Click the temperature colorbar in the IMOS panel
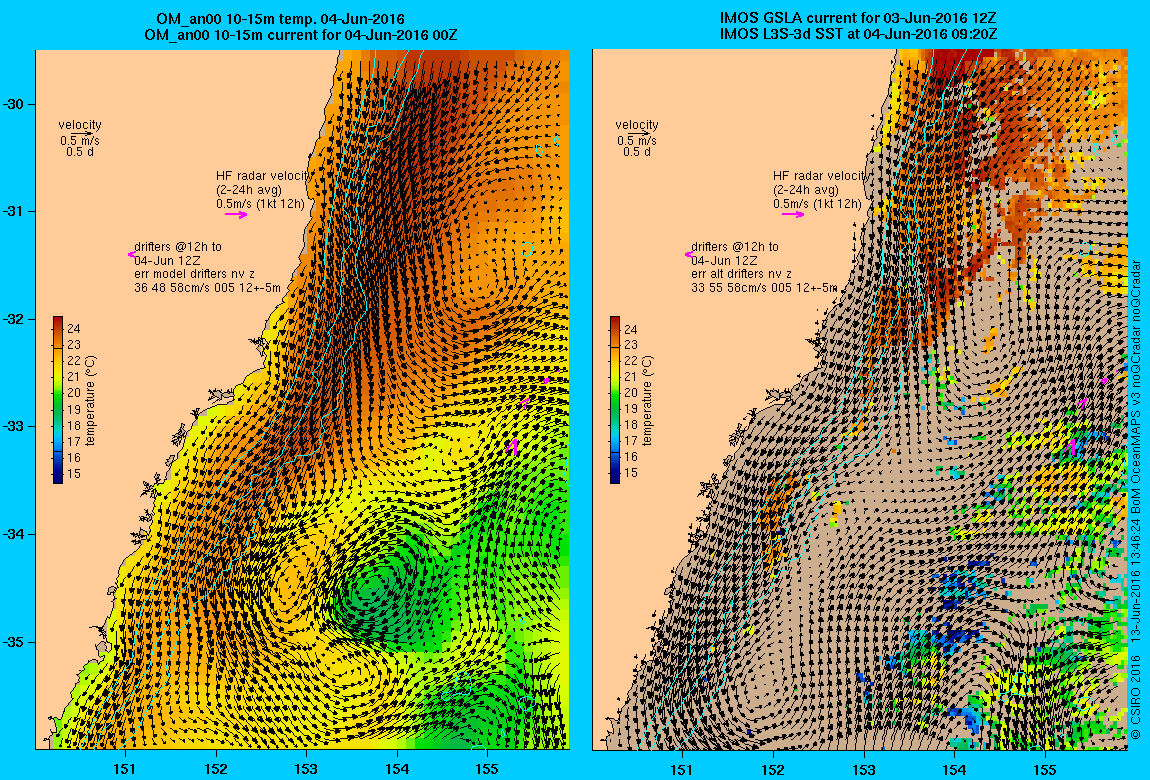This screenshot has width=1150, height=780. click(x=615, y=400)
